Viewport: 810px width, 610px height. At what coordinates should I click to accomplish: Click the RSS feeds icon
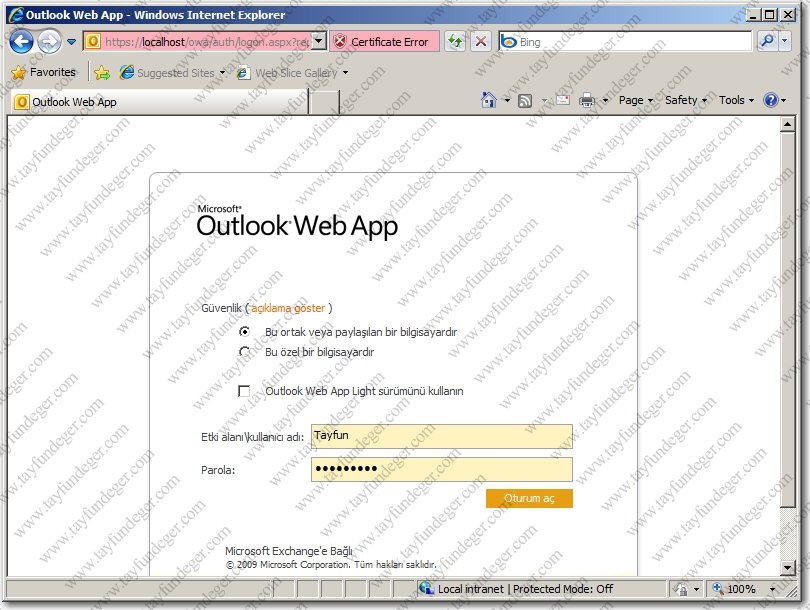tap(525, 100)
